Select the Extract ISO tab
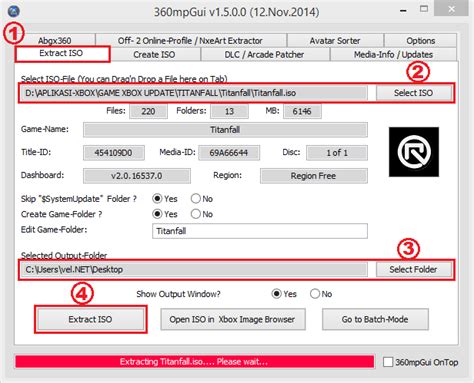This screenshot has height=383, width=474. (62, 54)
